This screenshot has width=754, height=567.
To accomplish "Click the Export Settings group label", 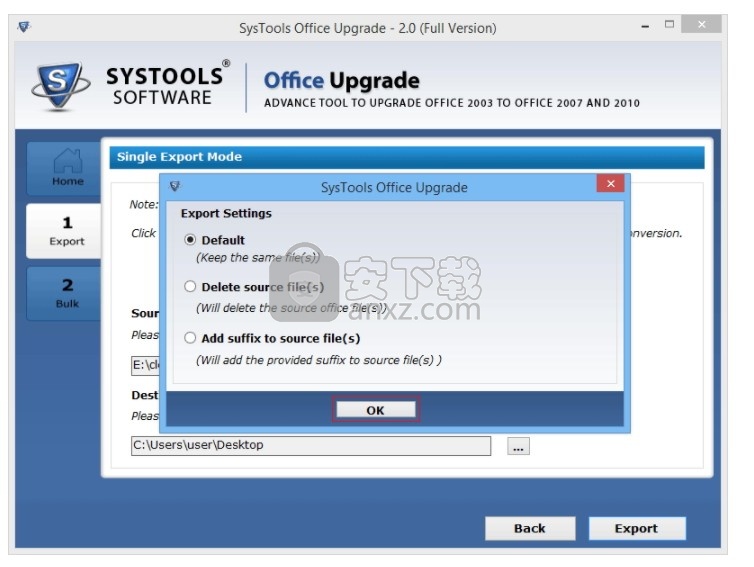I will point(226,213).
